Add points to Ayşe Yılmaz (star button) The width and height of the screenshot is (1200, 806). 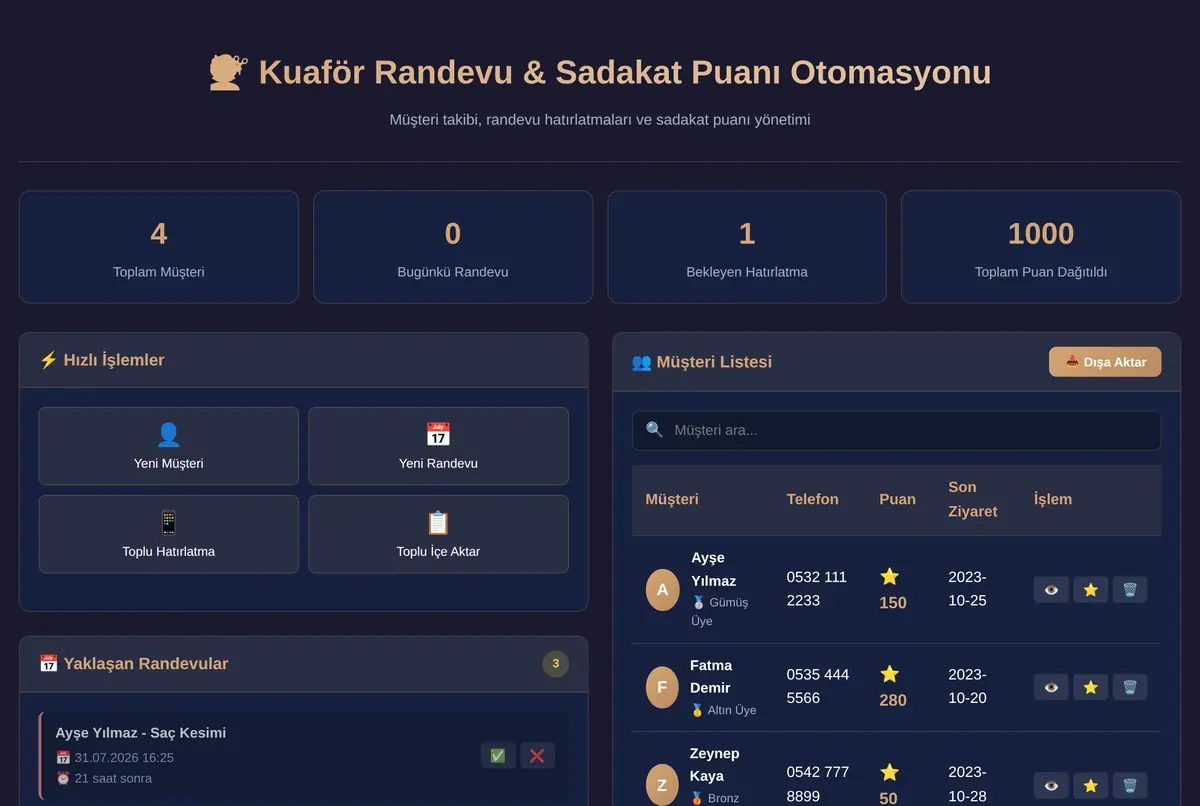click(1090, 590)
